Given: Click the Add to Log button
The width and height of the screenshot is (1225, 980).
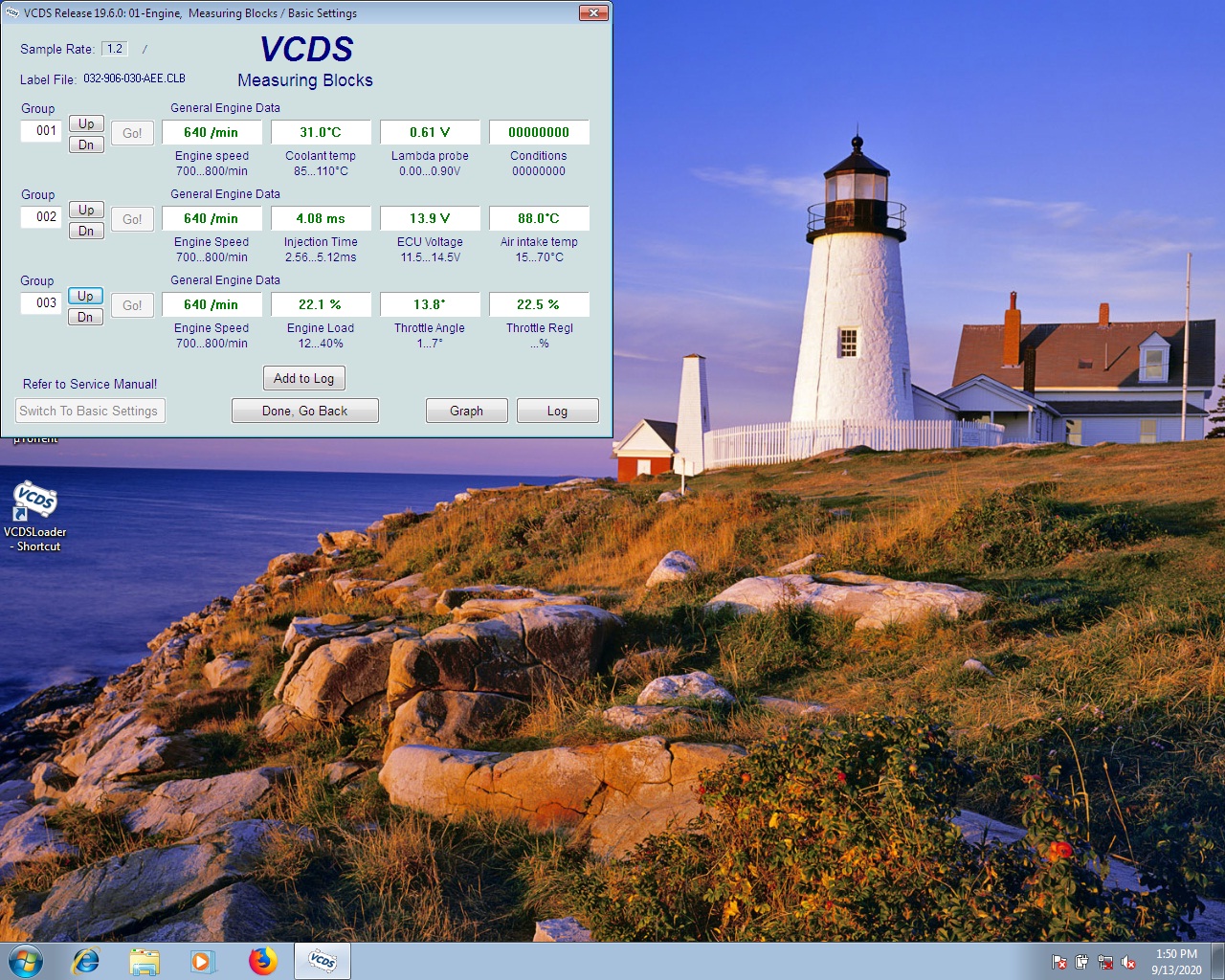Looking at the screenshot, I should pos(303,378).
